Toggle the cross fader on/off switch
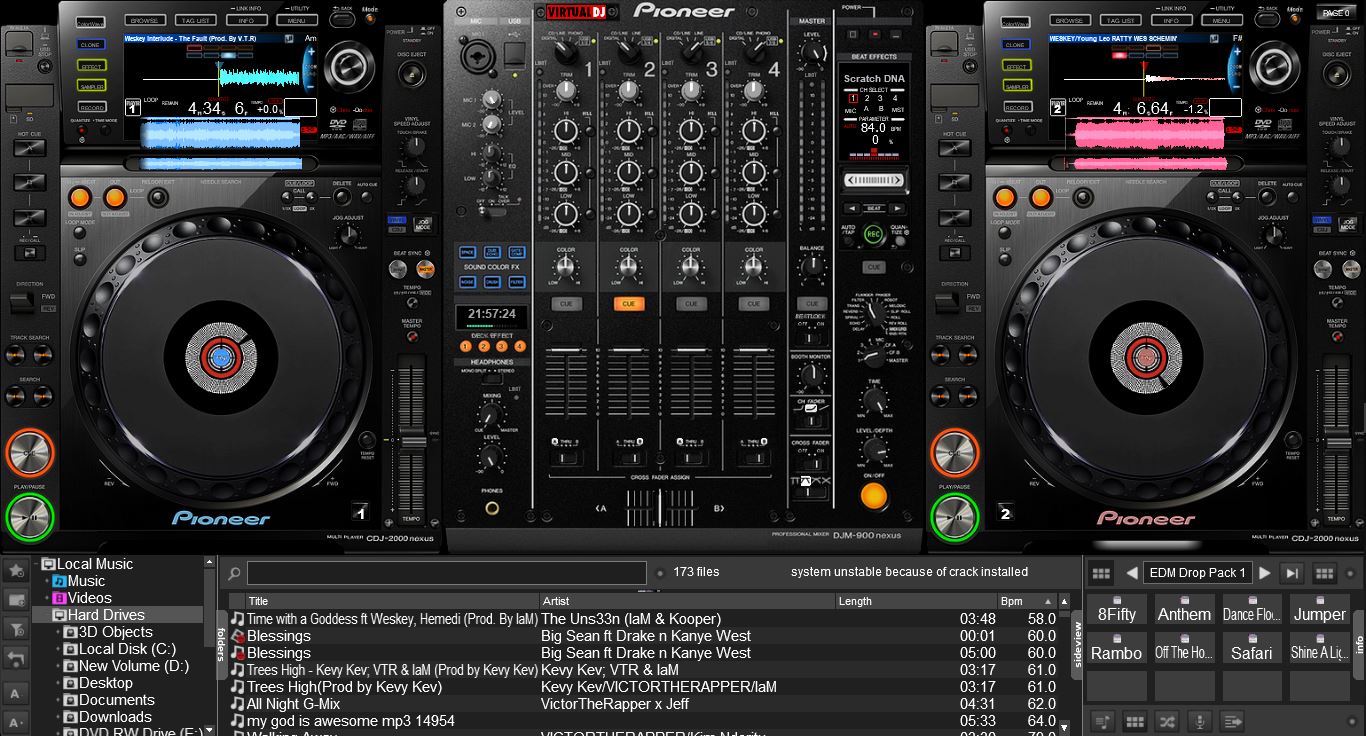The image size is (1366, 736). tap(811, 465)
